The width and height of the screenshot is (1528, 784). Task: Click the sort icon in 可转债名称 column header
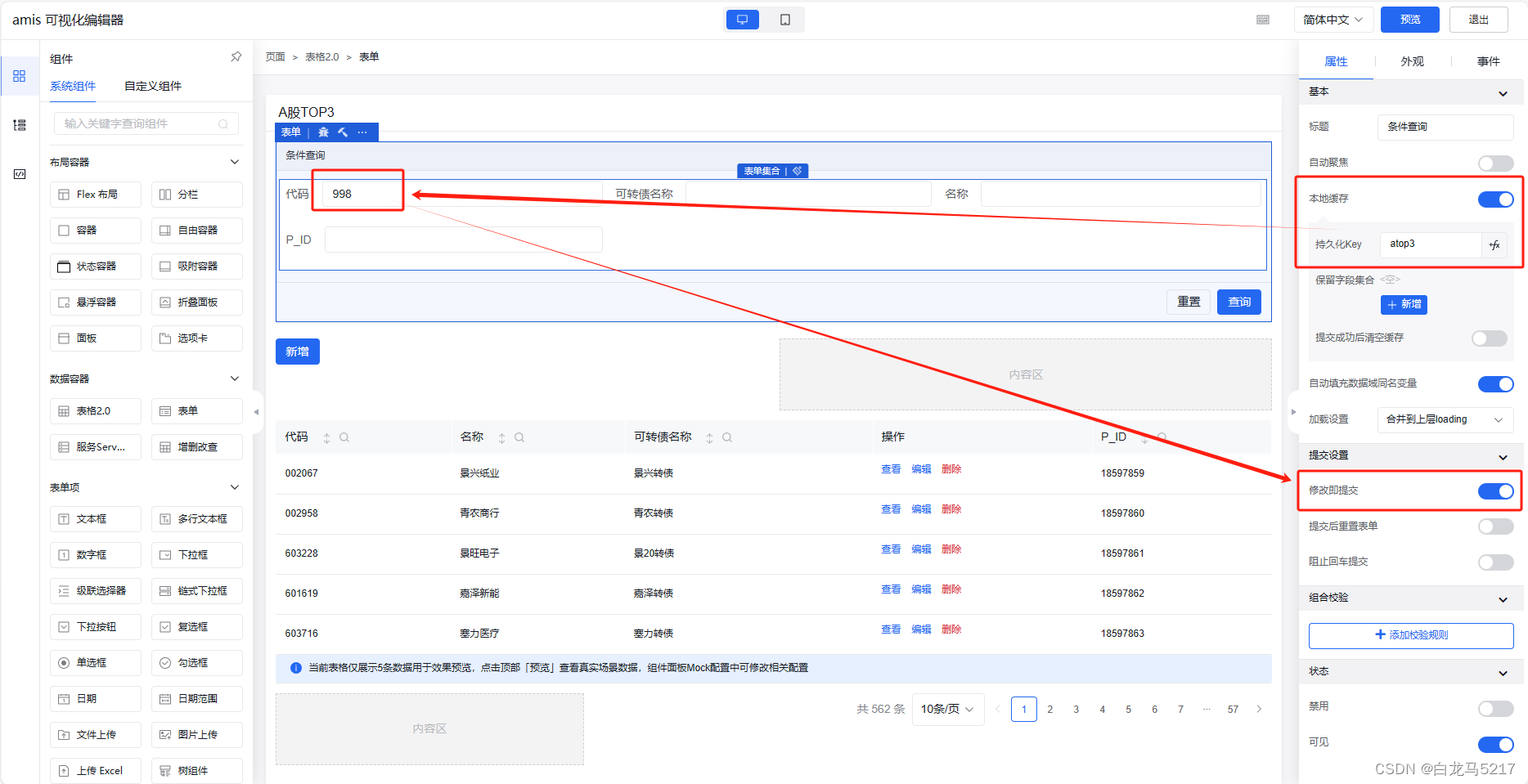point(709,438)
